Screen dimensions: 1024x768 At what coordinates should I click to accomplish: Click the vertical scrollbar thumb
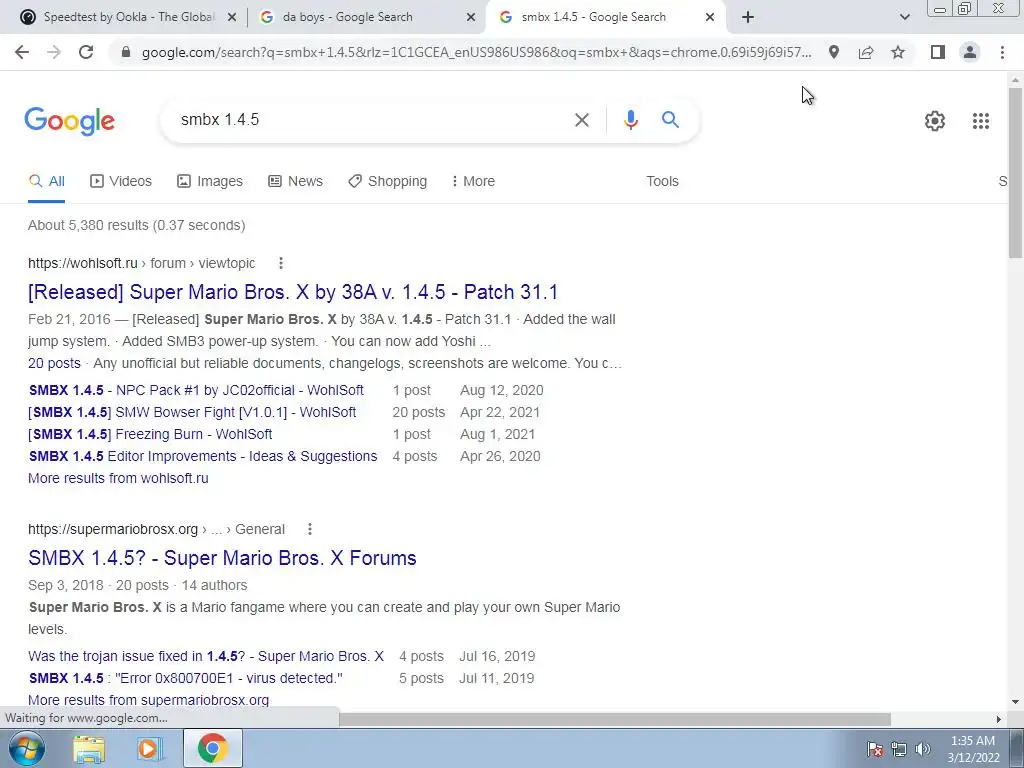pyautogui.click(x=1015, y=172)
